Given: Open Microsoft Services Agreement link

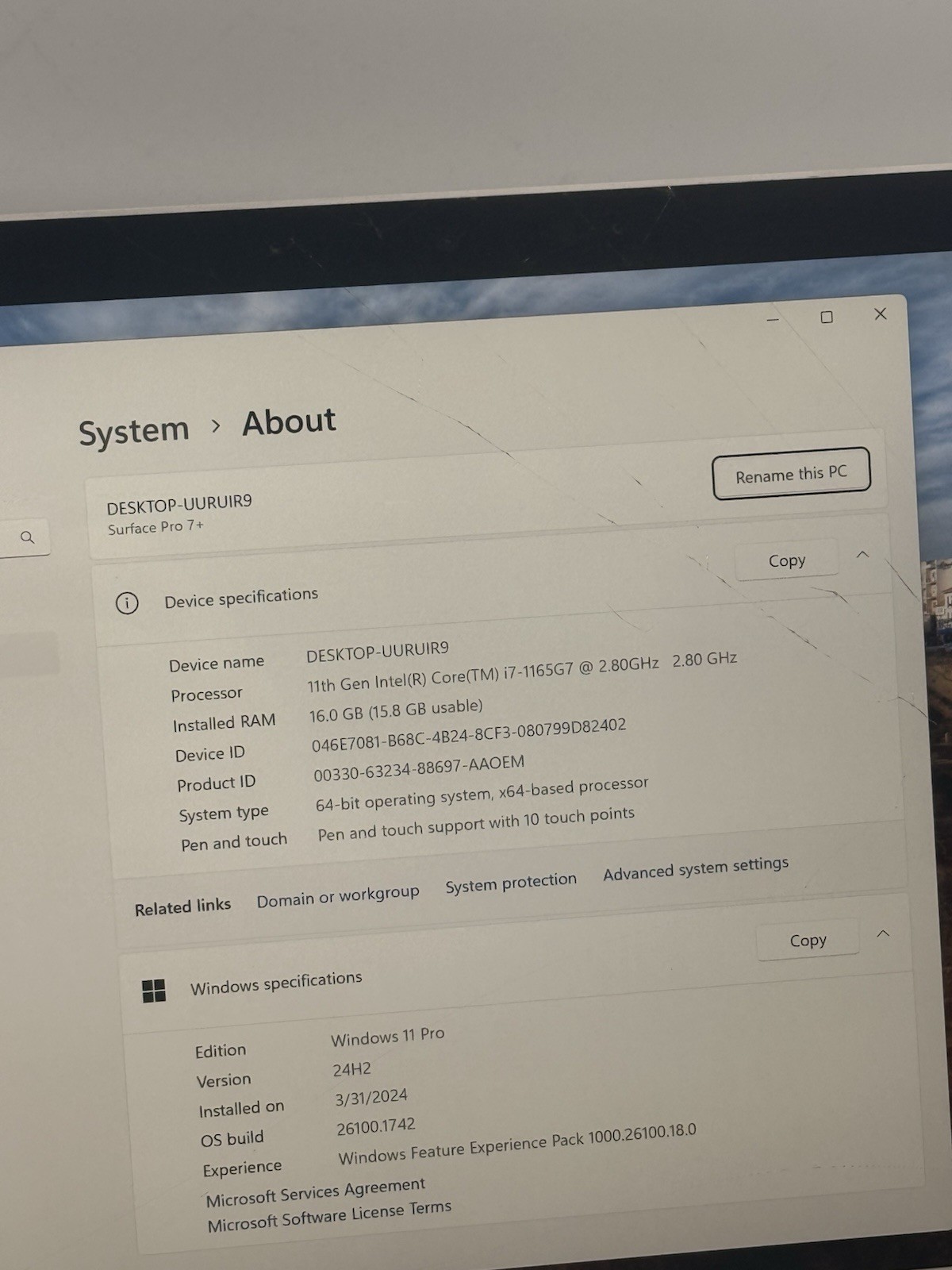Looking at the screenshot, I should (316, 1193).
